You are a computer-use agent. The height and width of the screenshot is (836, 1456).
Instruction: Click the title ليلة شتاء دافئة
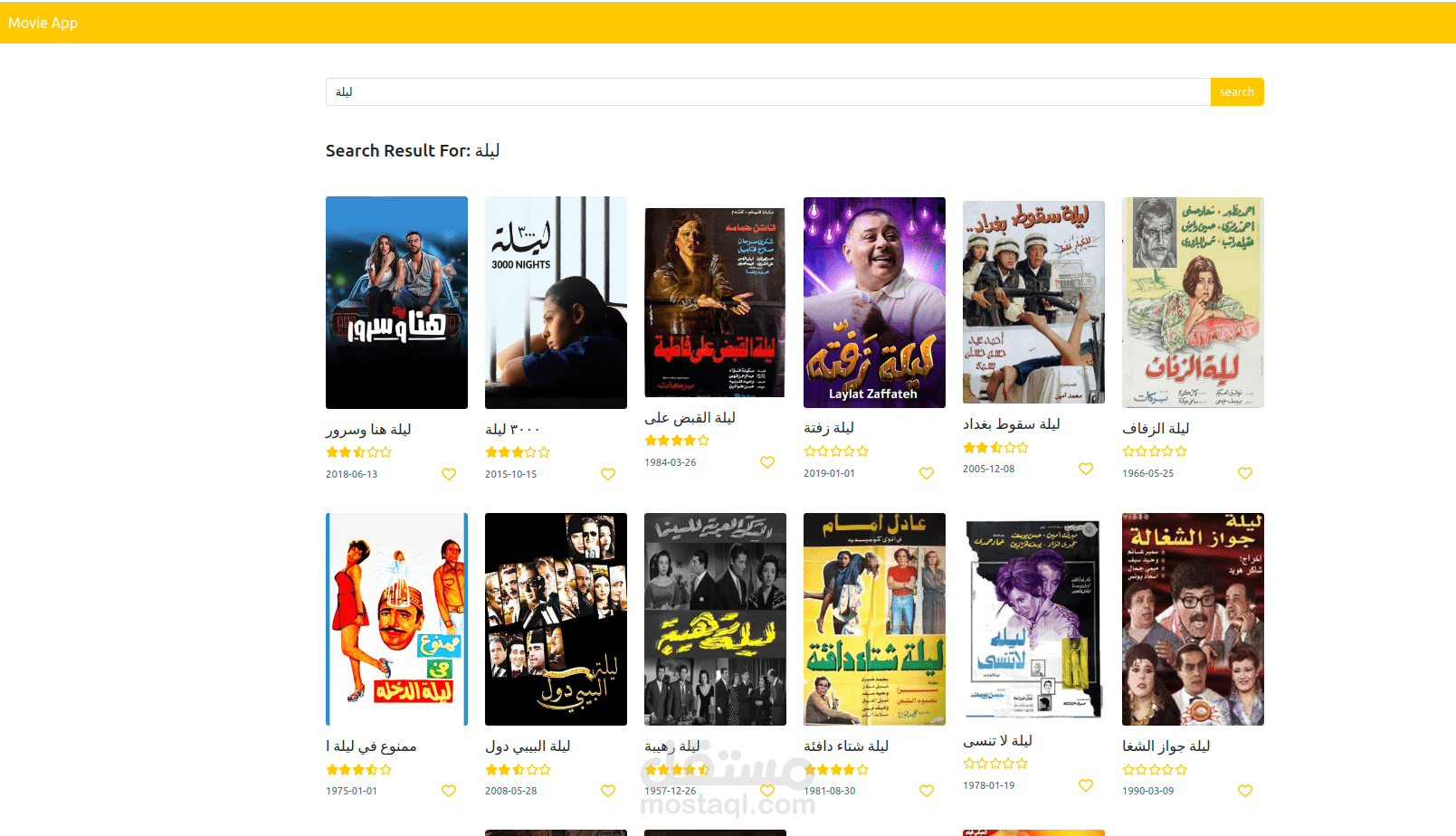click(x=846, y=746)
